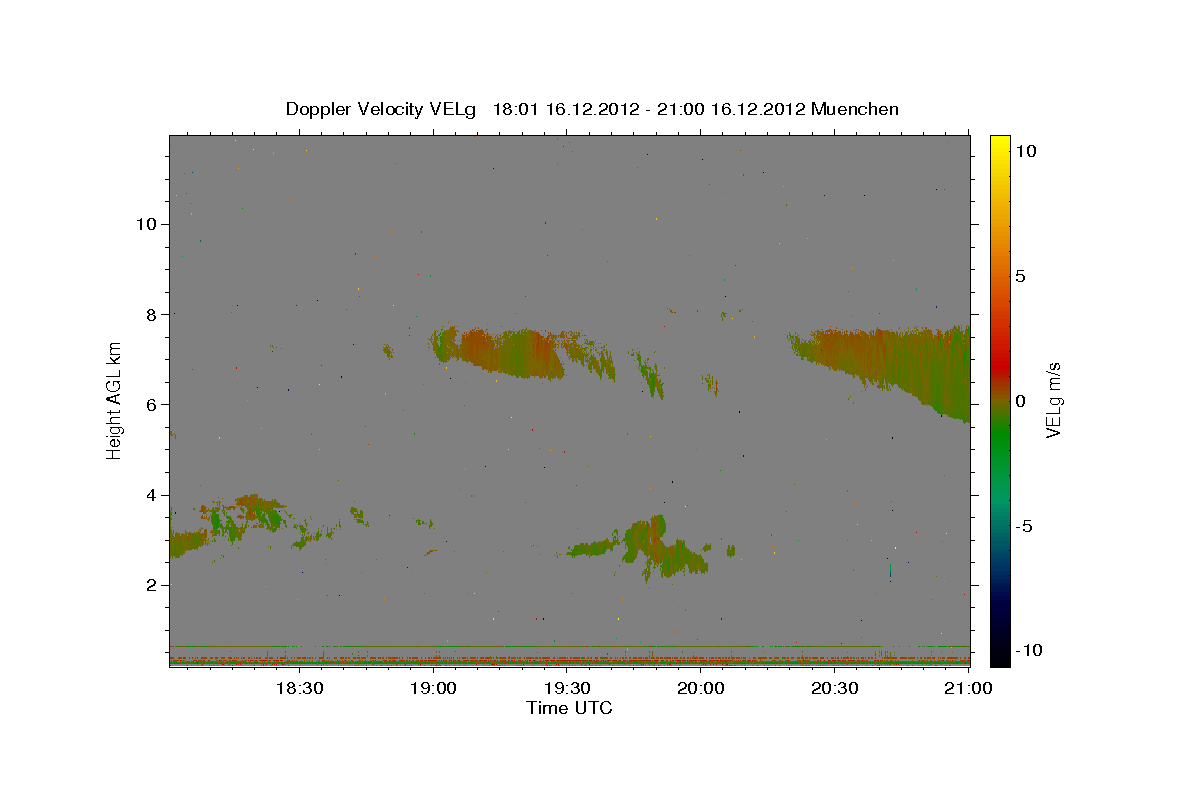The image size is (1200, 800).
Task: Click the height tick label 6
Action: [152, 404]
